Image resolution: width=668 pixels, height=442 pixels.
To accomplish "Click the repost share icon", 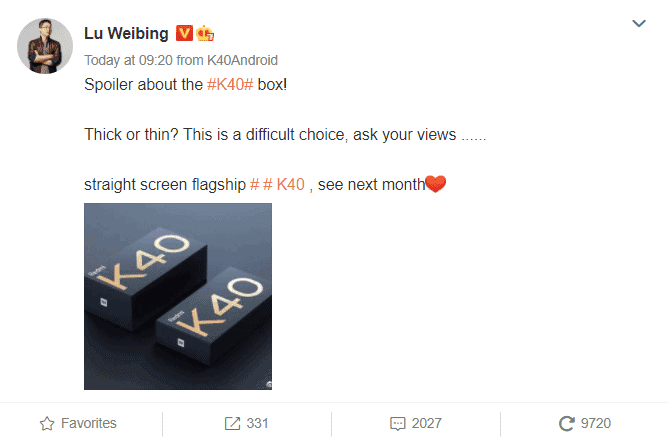I will [x=233, y=423].
